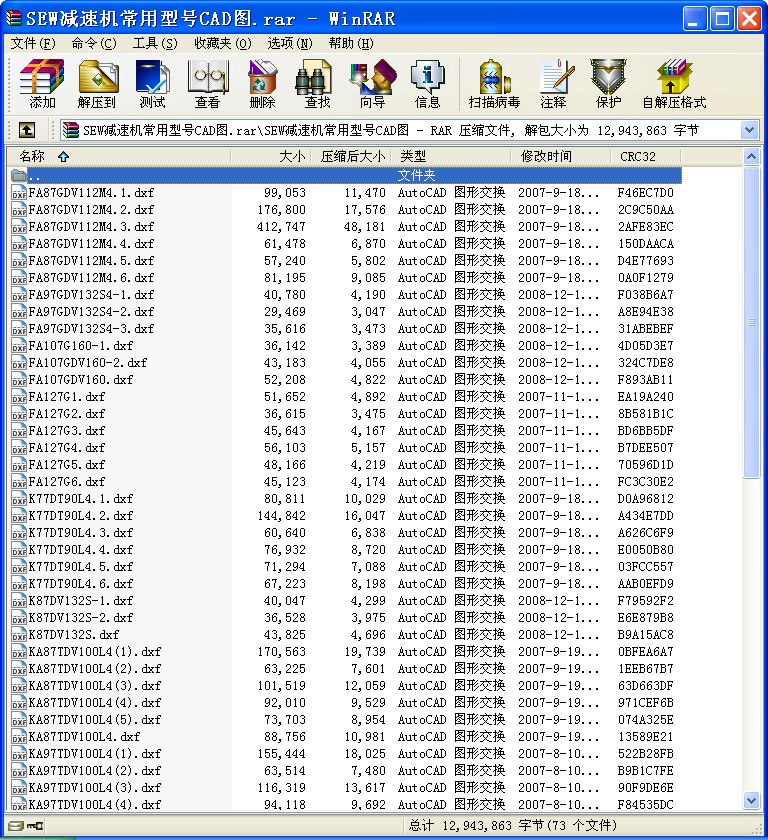Select file K77DT90L4.1.dxf
The image size is (768, 840).
click(x=80, y=499)
